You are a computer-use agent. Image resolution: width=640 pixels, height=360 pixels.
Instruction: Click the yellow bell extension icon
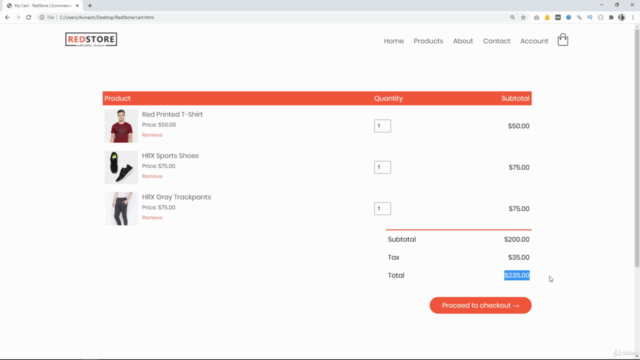click(x=547, y=18)
